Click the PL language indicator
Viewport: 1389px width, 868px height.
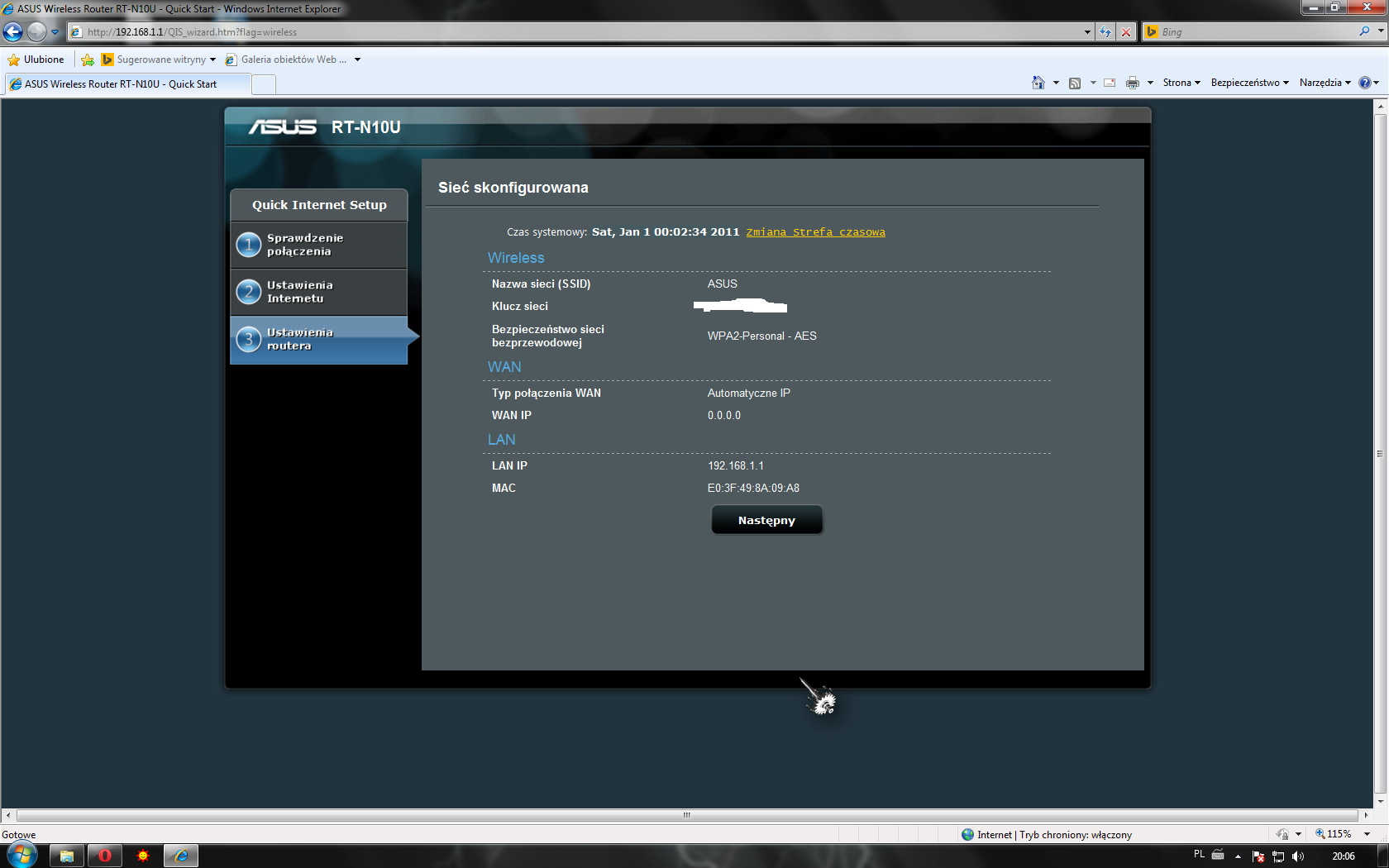pos(1199,855)
